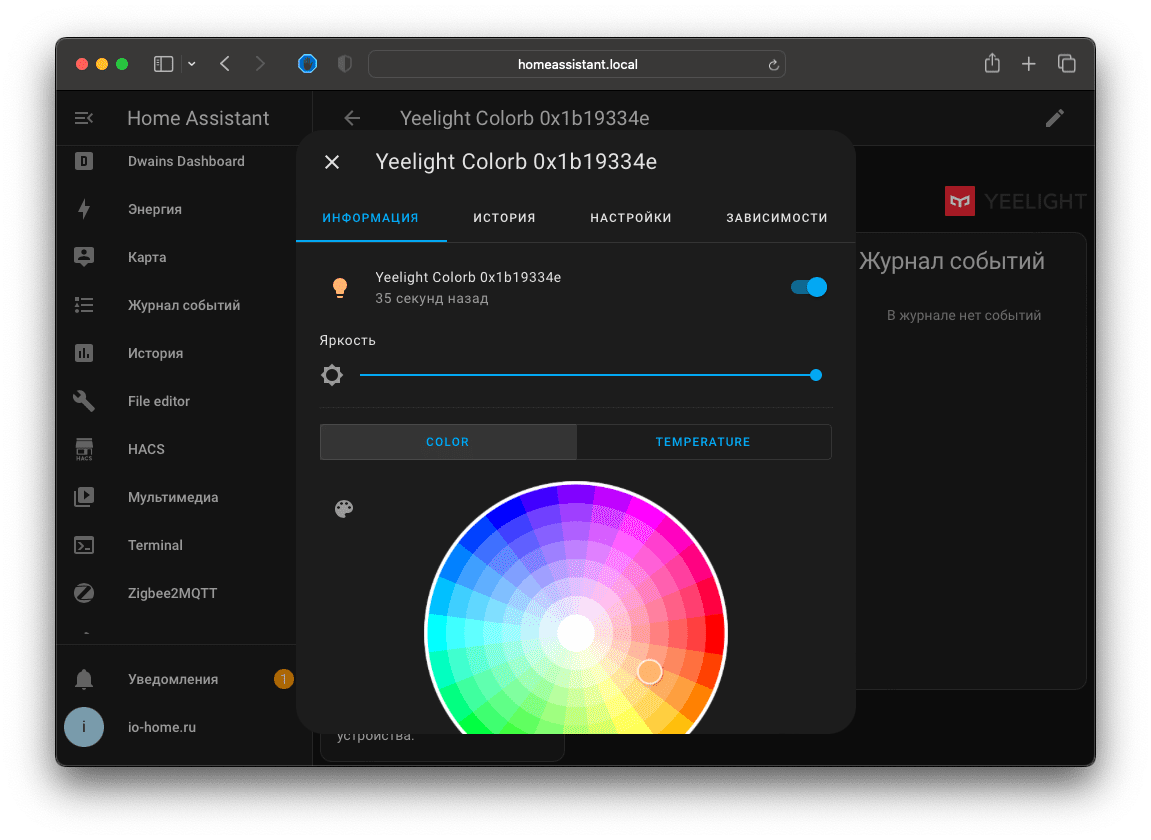
Task: Click the brightness slider handle
Action: point(816,375)
